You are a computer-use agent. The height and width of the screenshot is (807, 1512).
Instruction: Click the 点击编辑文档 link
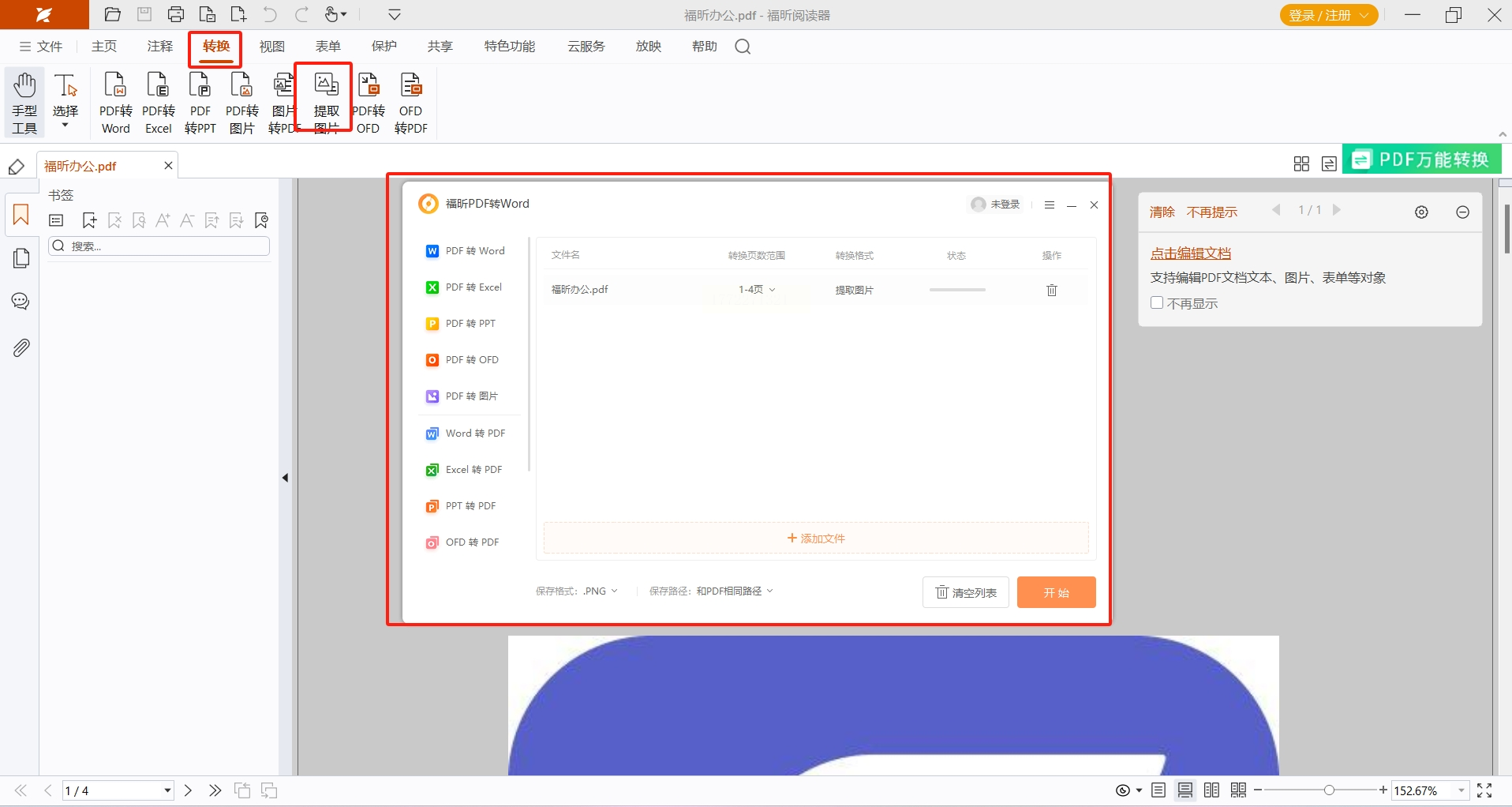(1190, 253)
